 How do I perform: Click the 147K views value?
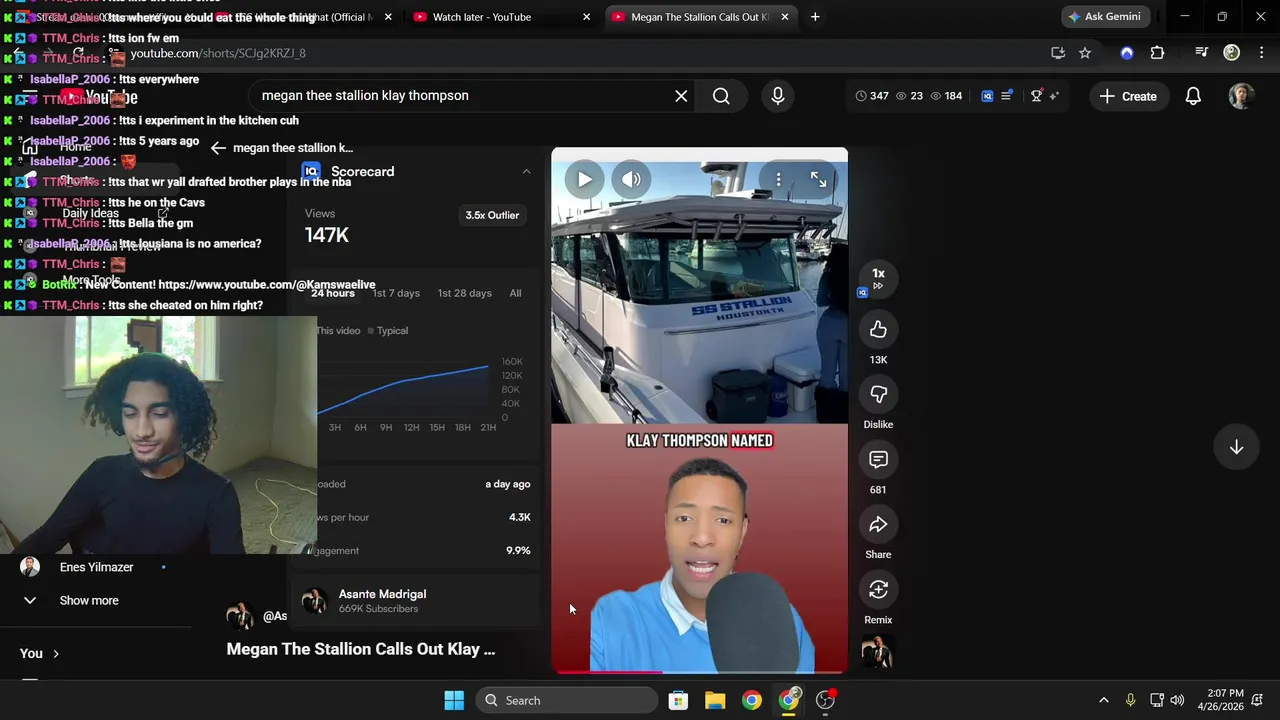tap(327, 235)
